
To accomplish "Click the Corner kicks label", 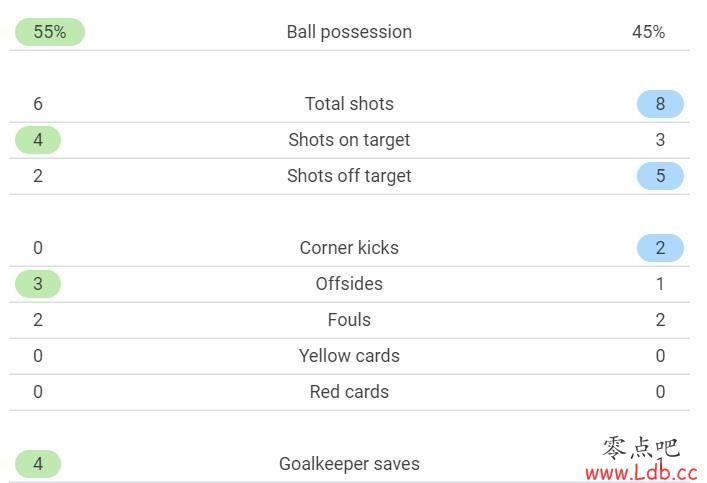I will (349, 248).
